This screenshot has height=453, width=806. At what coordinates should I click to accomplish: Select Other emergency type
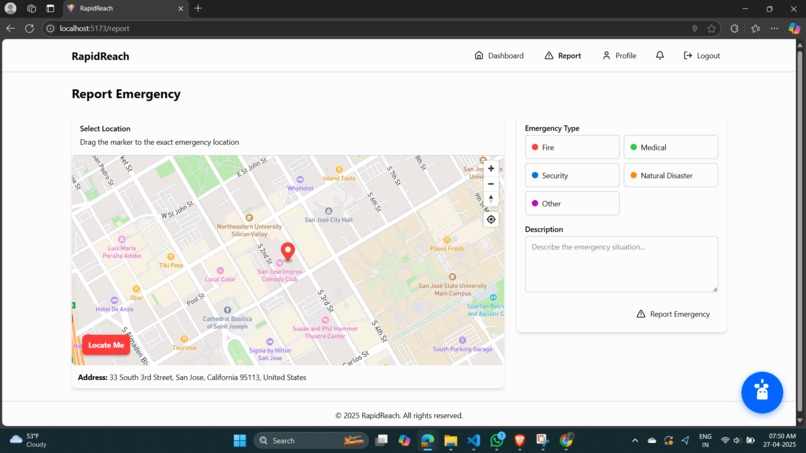(572, 204)
